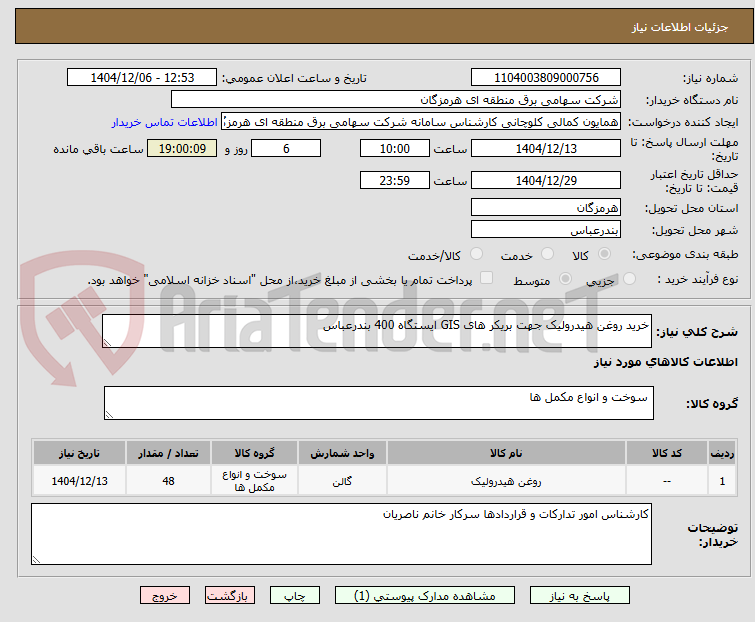Viewport: 755px width, 622px height.
Task: Click the validity time 23:59 field
Action: tap(395, 181)
